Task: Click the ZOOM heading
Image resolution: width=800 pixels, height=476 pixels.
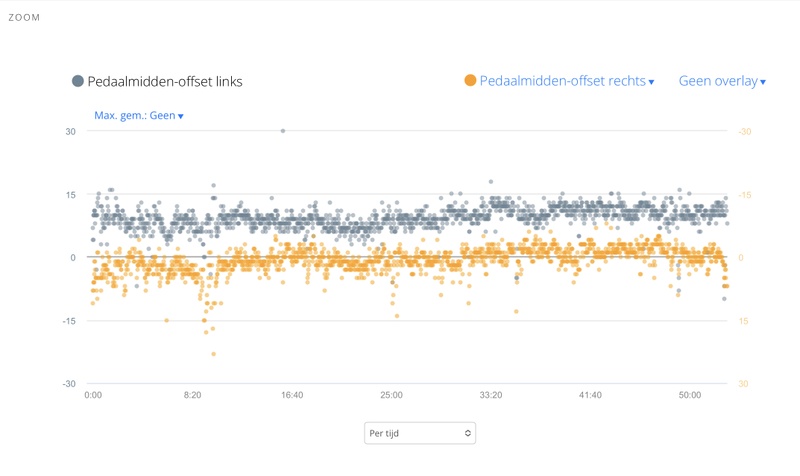Action: click(x=24, y=17)
